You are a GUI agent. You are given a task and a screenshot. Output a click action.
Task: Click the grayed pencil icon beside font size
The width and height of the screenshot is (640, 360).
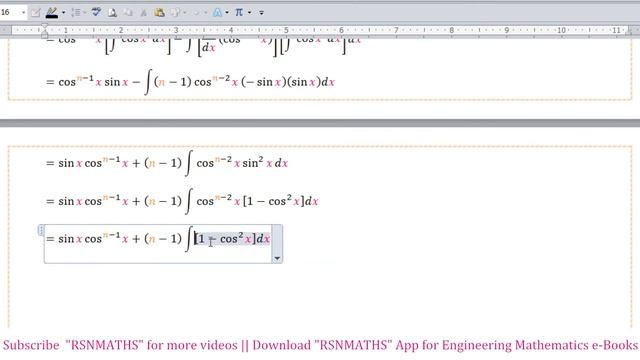(36, 13)
